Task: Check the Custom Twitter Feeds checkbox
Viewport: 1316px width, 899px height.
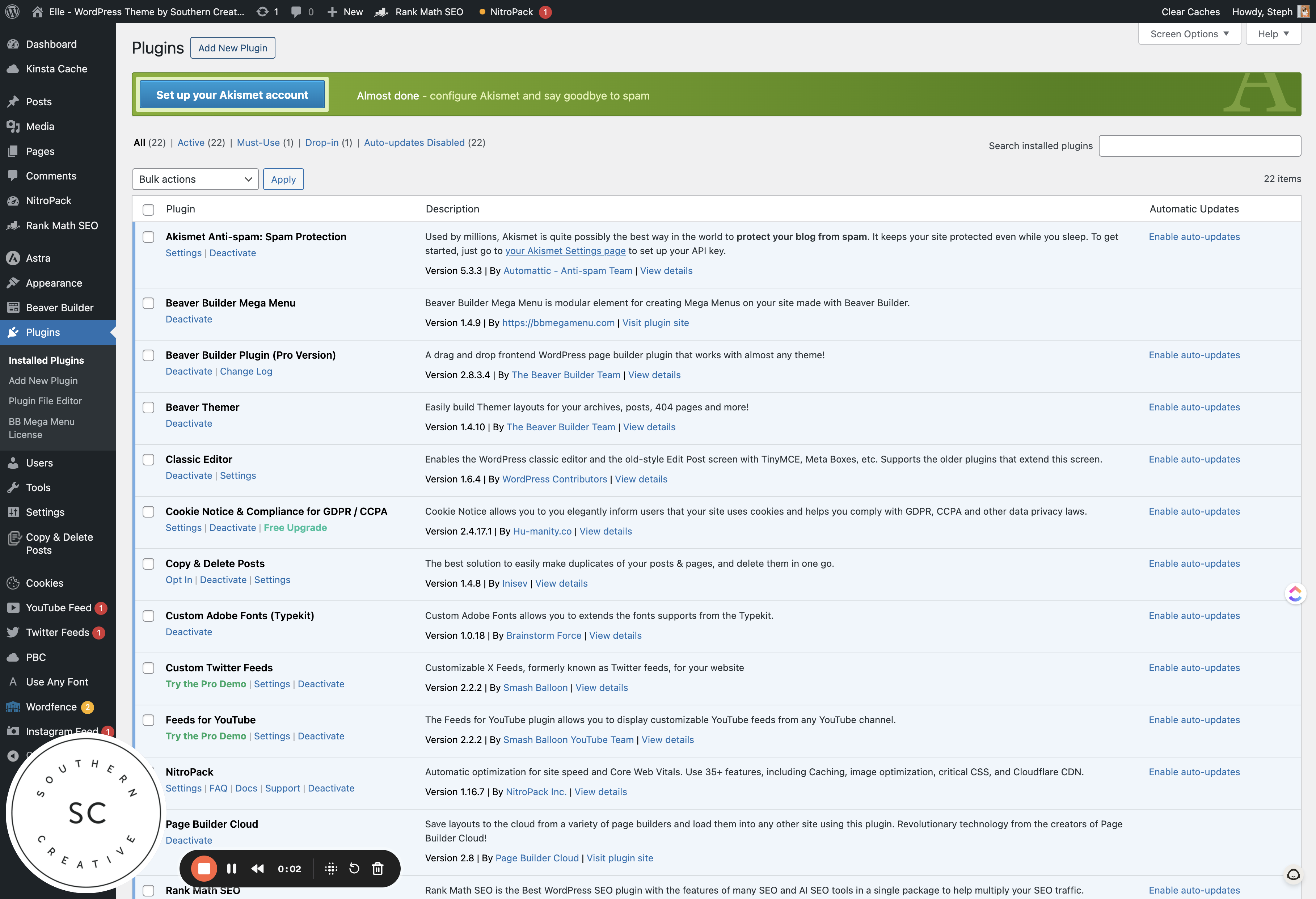Action: tap(148, 668)
